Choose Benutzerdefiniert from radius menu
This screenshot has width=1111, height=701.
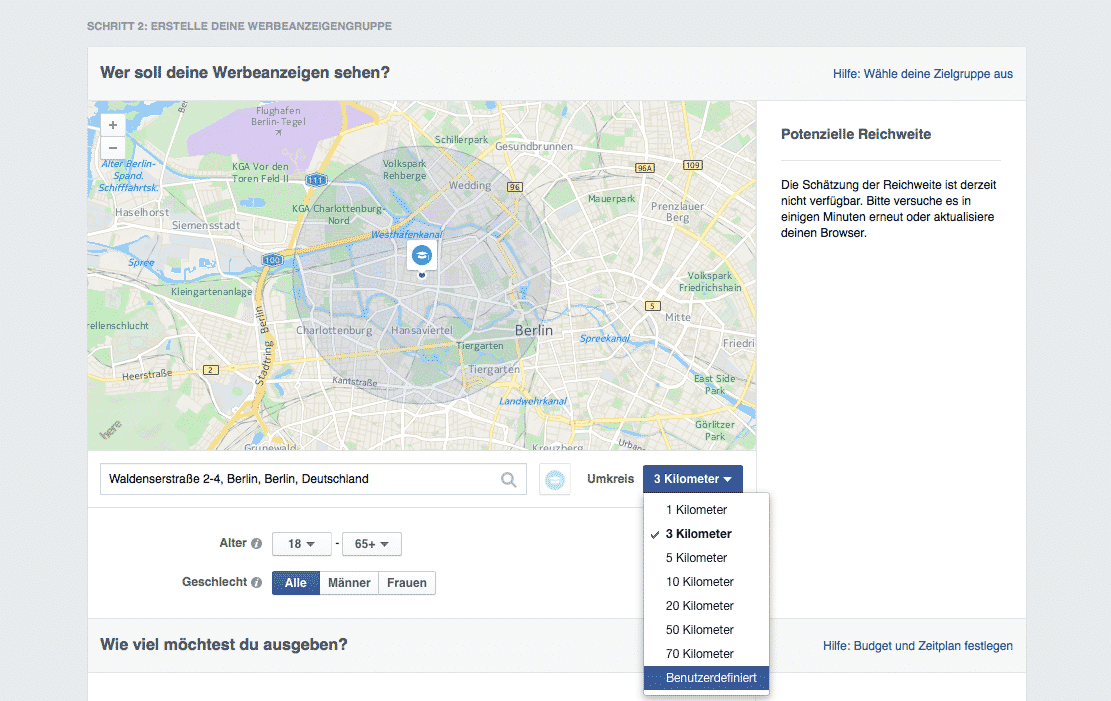pos(711,678)
